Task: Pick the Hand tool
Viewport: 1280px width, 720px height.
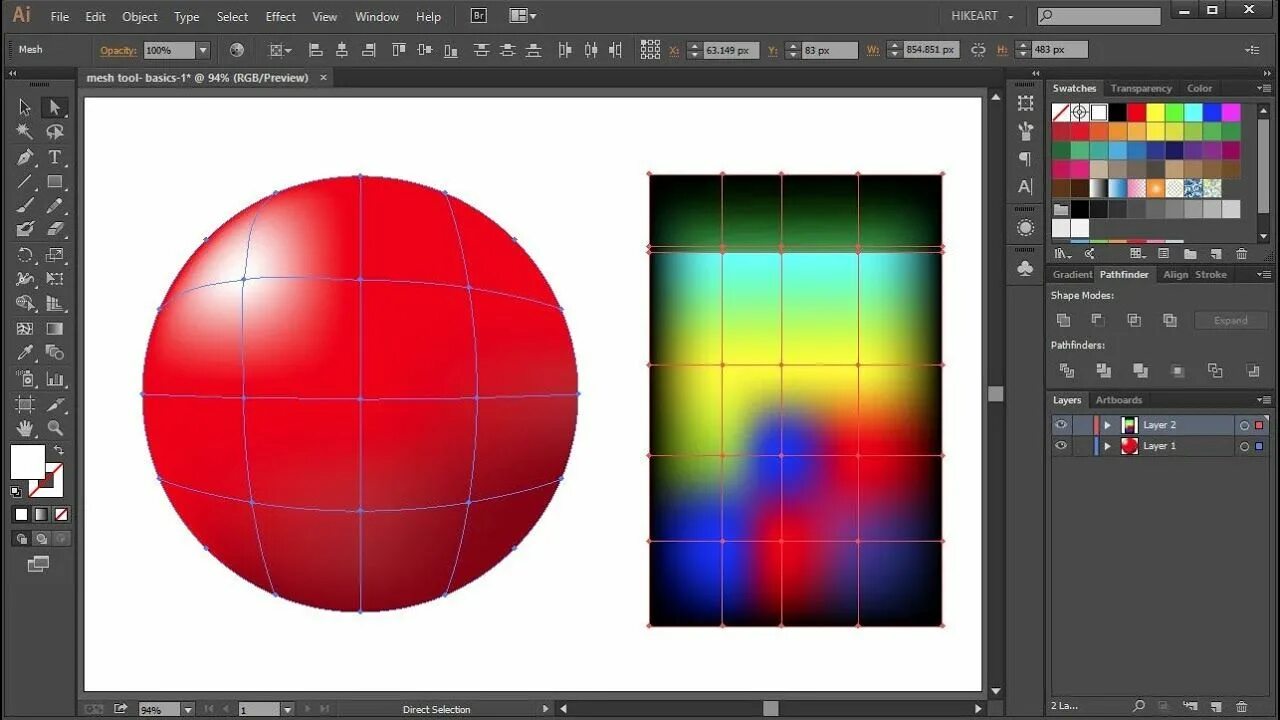Action: [25, 428]
